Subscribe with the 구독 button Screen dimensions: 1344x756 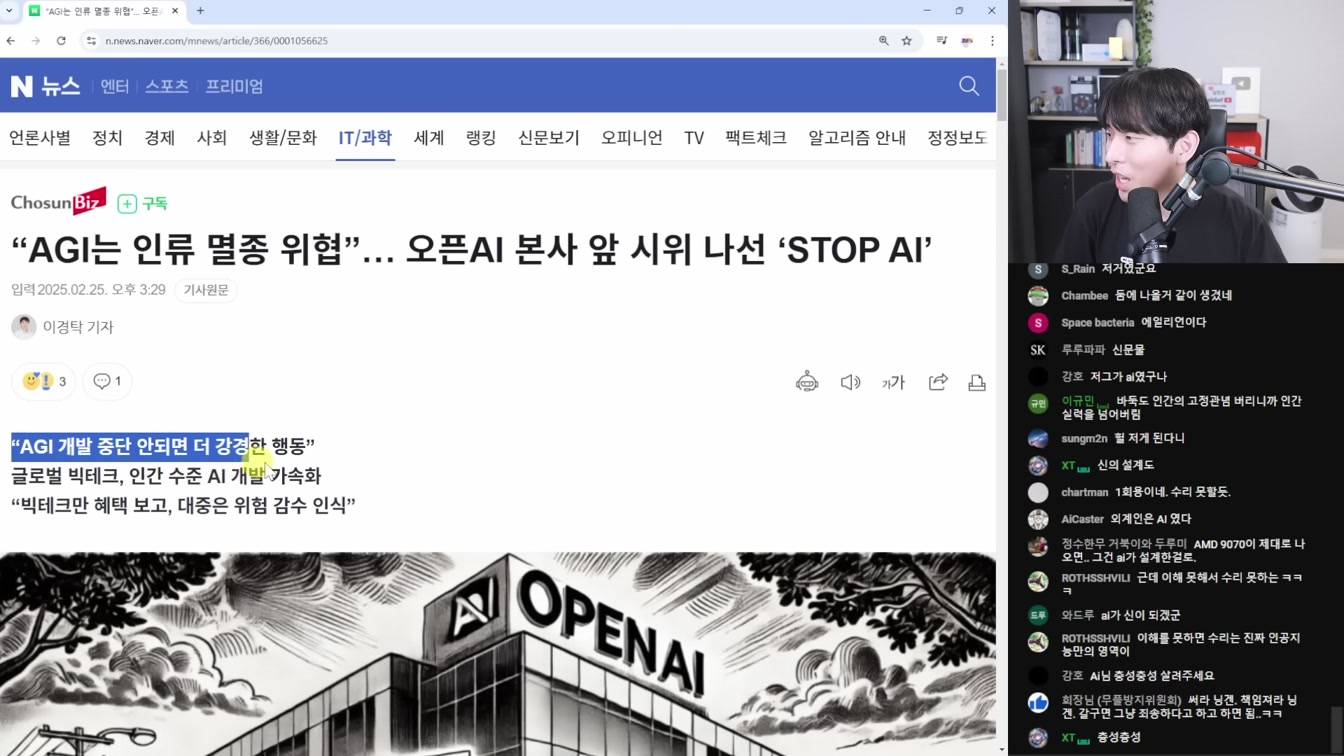click(142, 203)
